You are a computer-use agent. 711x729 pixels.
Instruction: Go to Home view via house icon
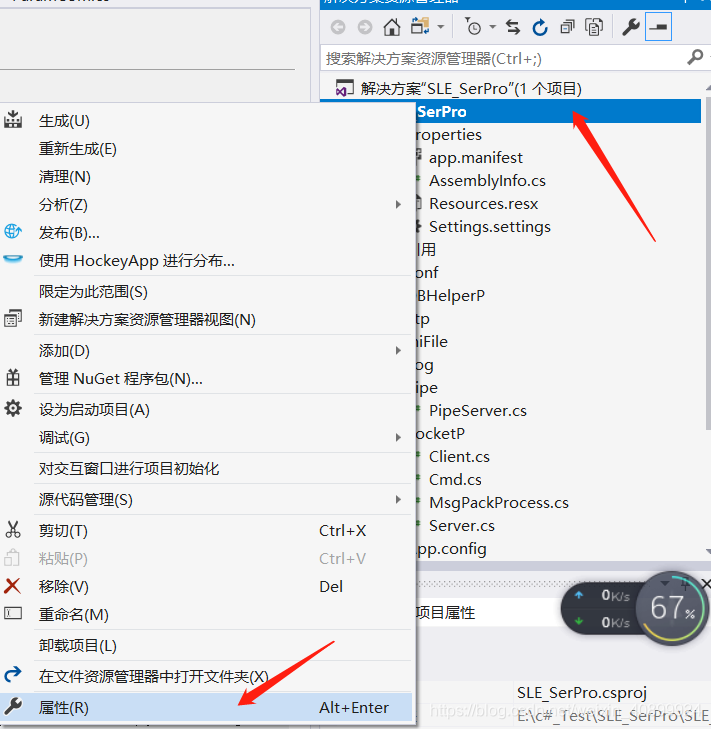392,27
